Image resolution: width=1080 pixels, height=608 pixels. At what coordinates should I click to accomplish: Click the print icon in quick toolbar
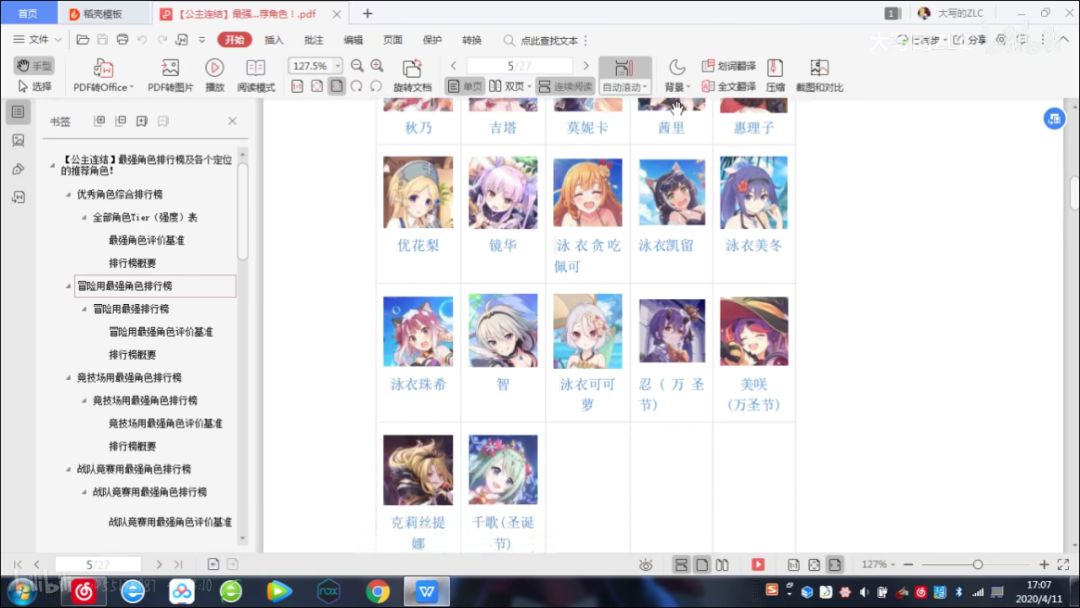[122, 40]
